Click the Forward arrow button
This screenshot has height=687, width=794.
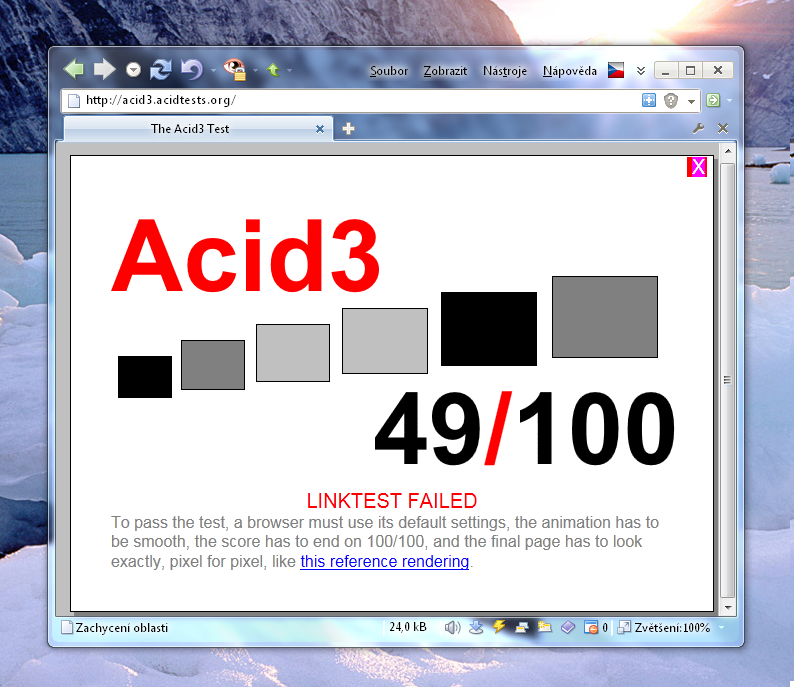coord(104,69)
